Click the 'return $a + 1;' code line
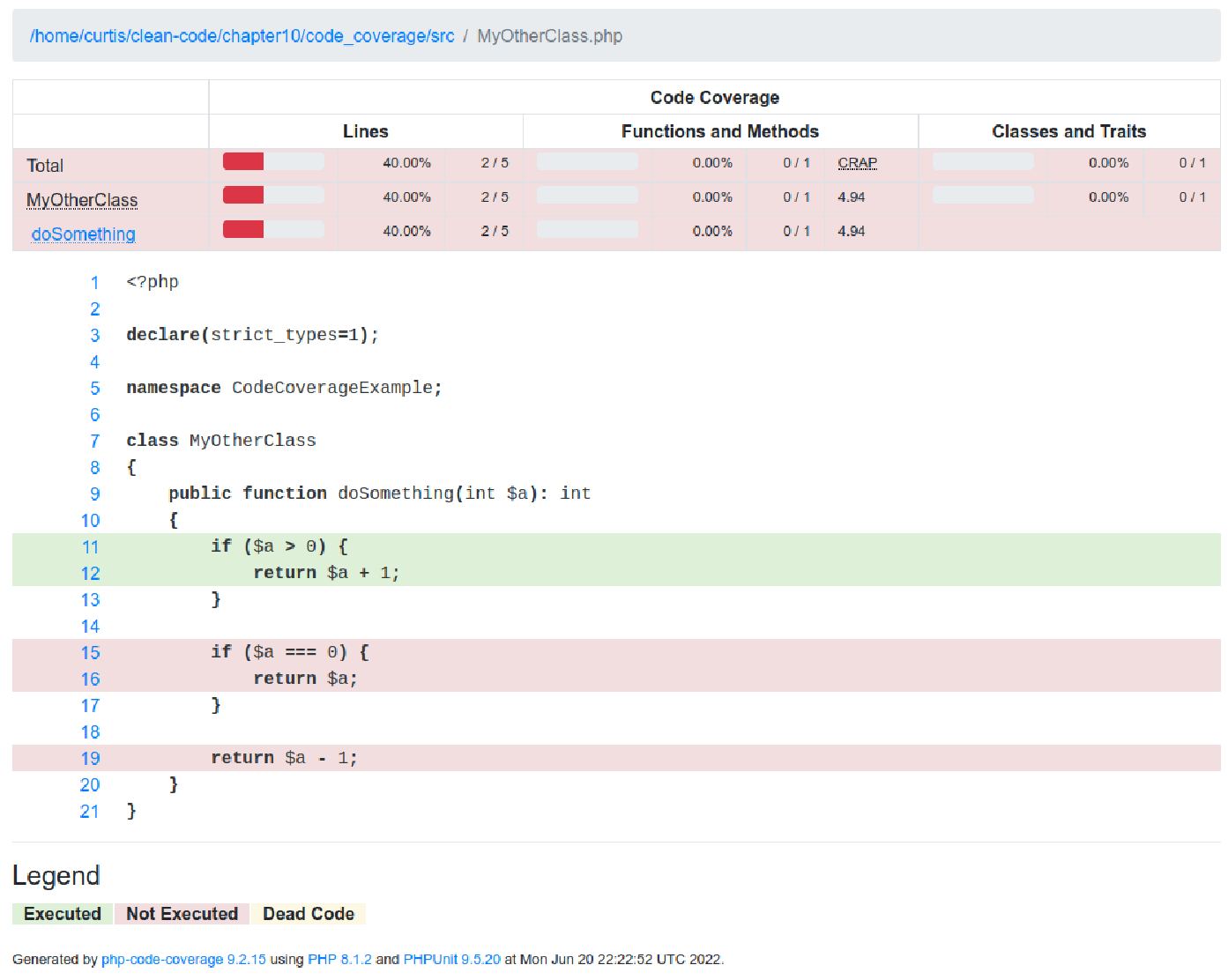The height and width of the screenshot is (980, 1228). coord(327,573)
